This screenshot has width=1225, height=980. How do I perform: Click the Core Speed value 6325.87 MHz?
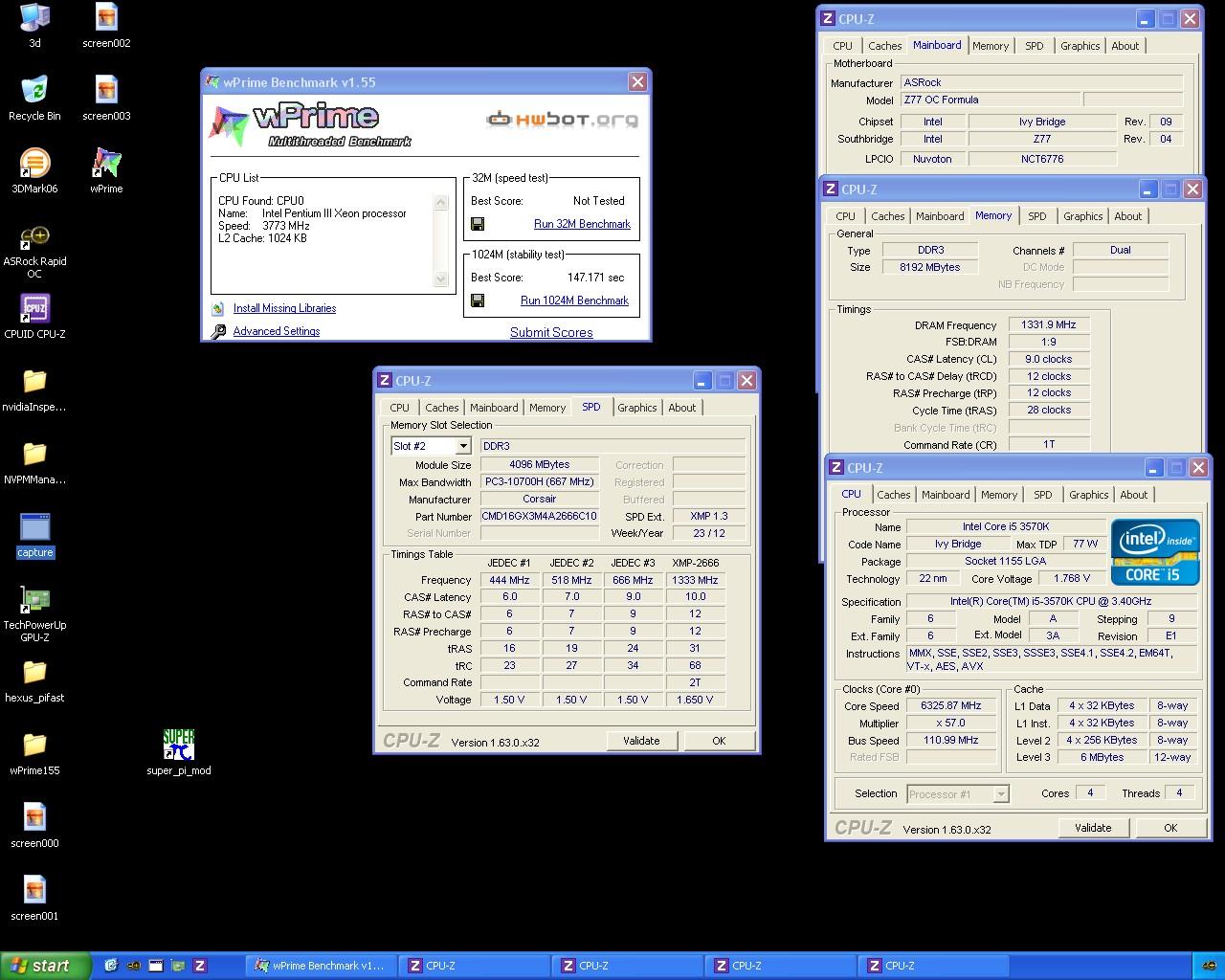pos(951,706)
